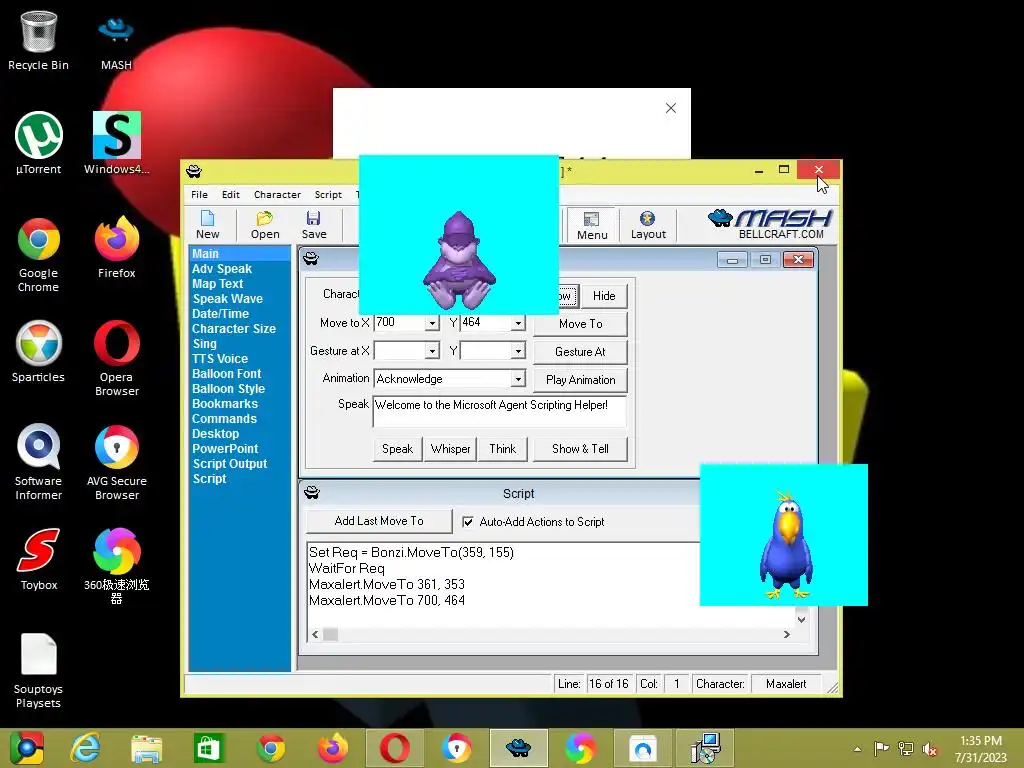
Task: Open the Edit menu
Action: click(231, 195)
